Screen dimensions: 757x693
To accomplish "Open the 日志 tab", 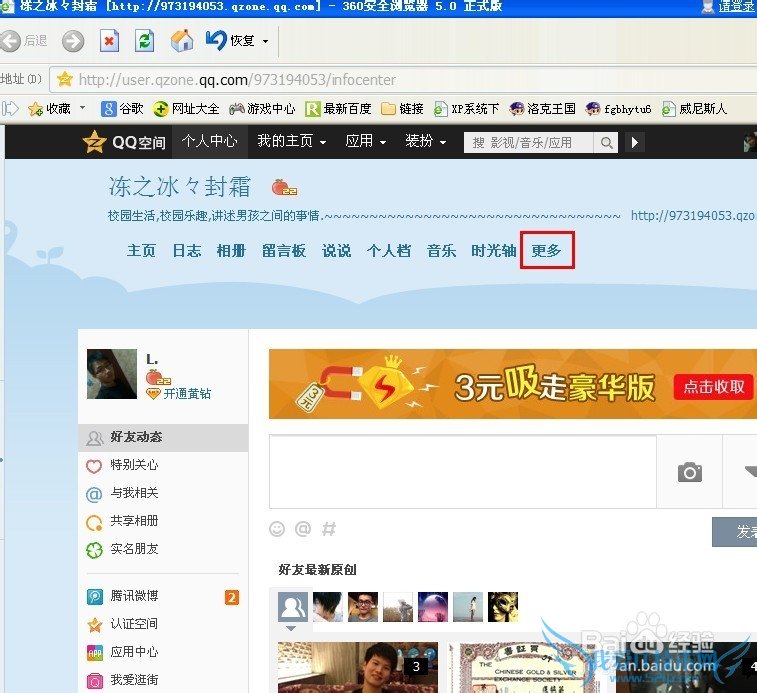I will point(187,250).
